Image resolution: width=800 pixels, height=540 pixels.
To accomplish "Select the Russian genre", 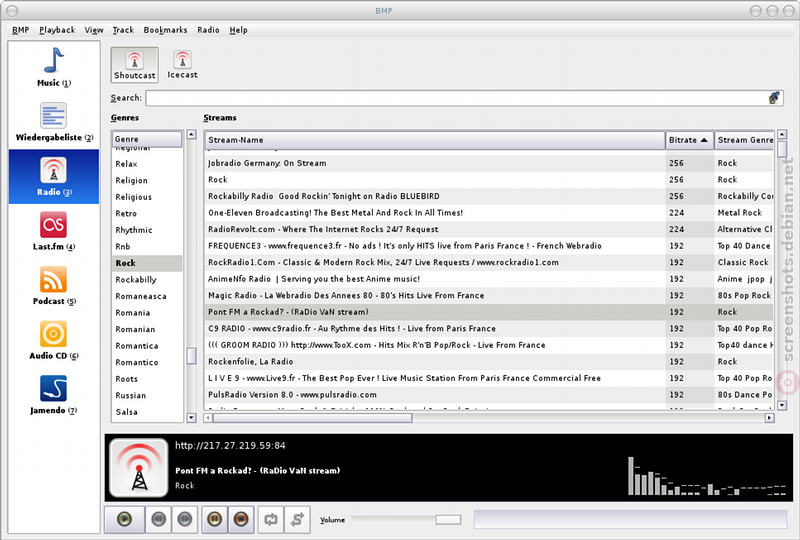I will [x=147, y=396].
